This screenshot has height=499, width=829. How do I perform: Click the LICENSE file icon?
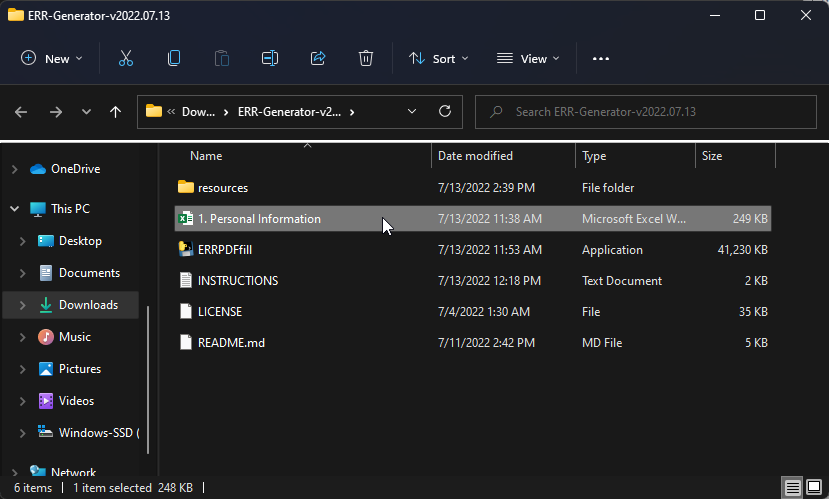pyautogui.click(x=186, y=311)
